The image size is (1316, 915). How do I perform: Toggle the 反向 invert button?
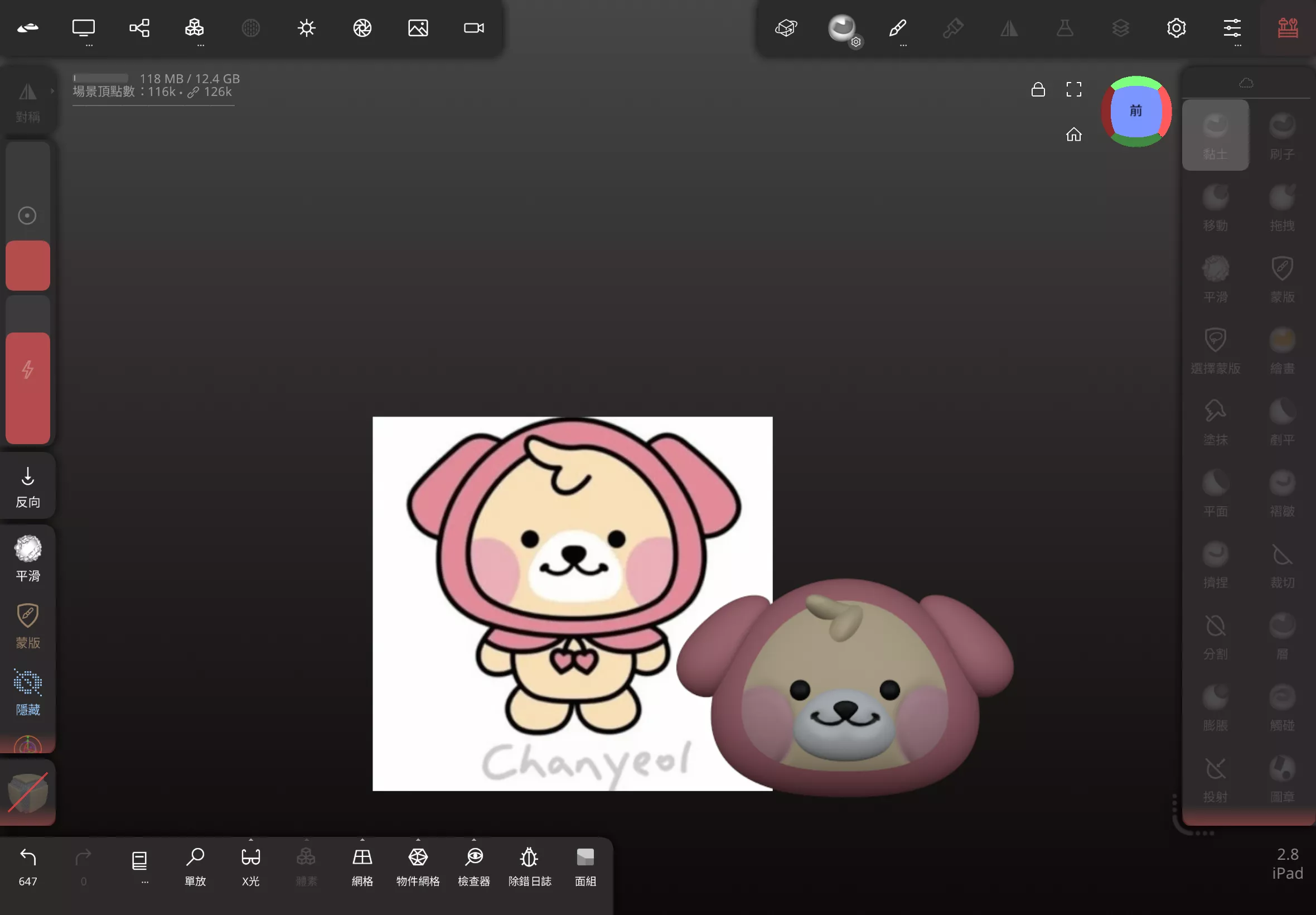point(27,487)
